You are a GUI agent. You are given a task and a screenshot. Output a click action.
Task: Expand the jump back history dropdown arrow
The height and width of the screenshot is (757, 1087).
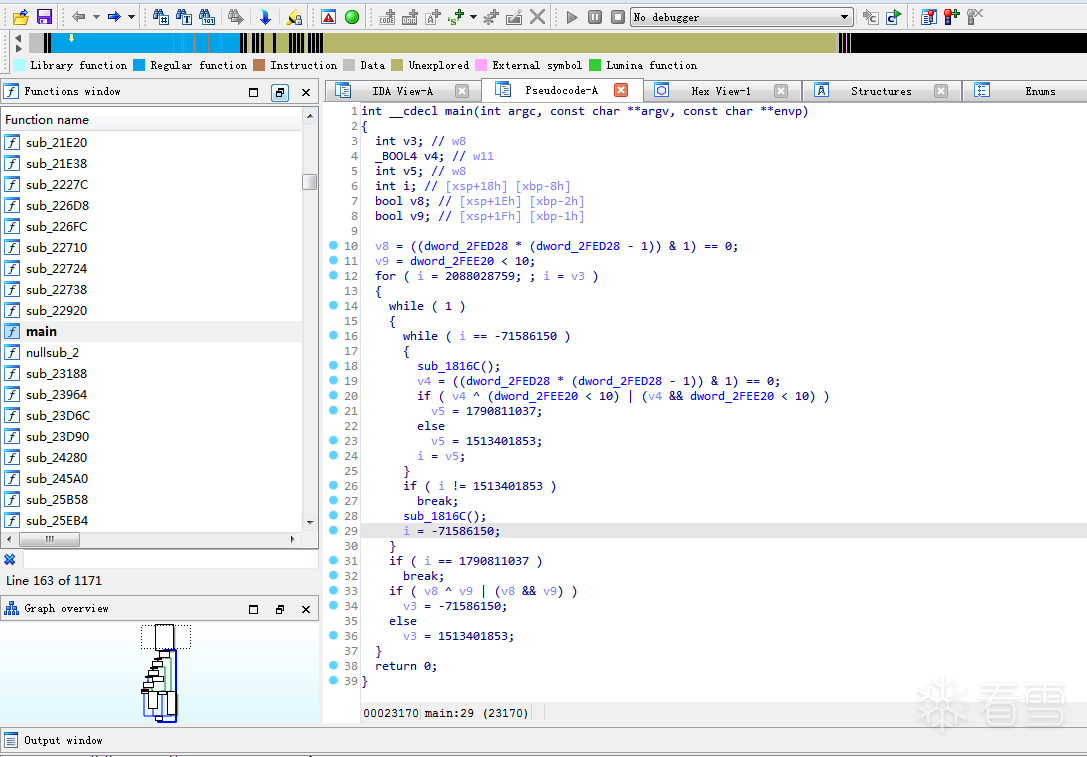(96, 17)
